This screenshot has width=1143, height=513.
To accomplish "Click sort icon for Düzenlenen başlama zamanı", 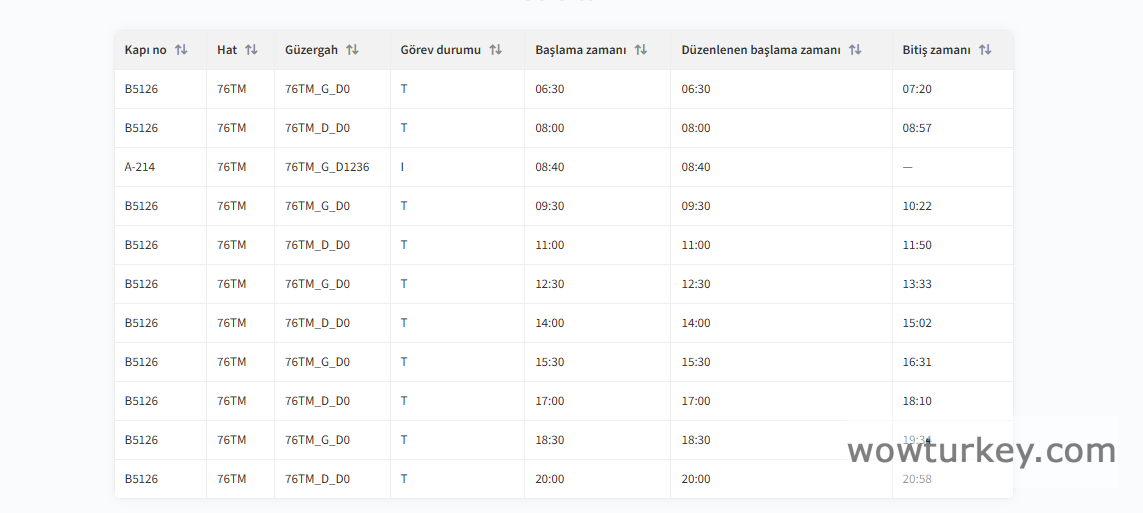I will (855, 50).
